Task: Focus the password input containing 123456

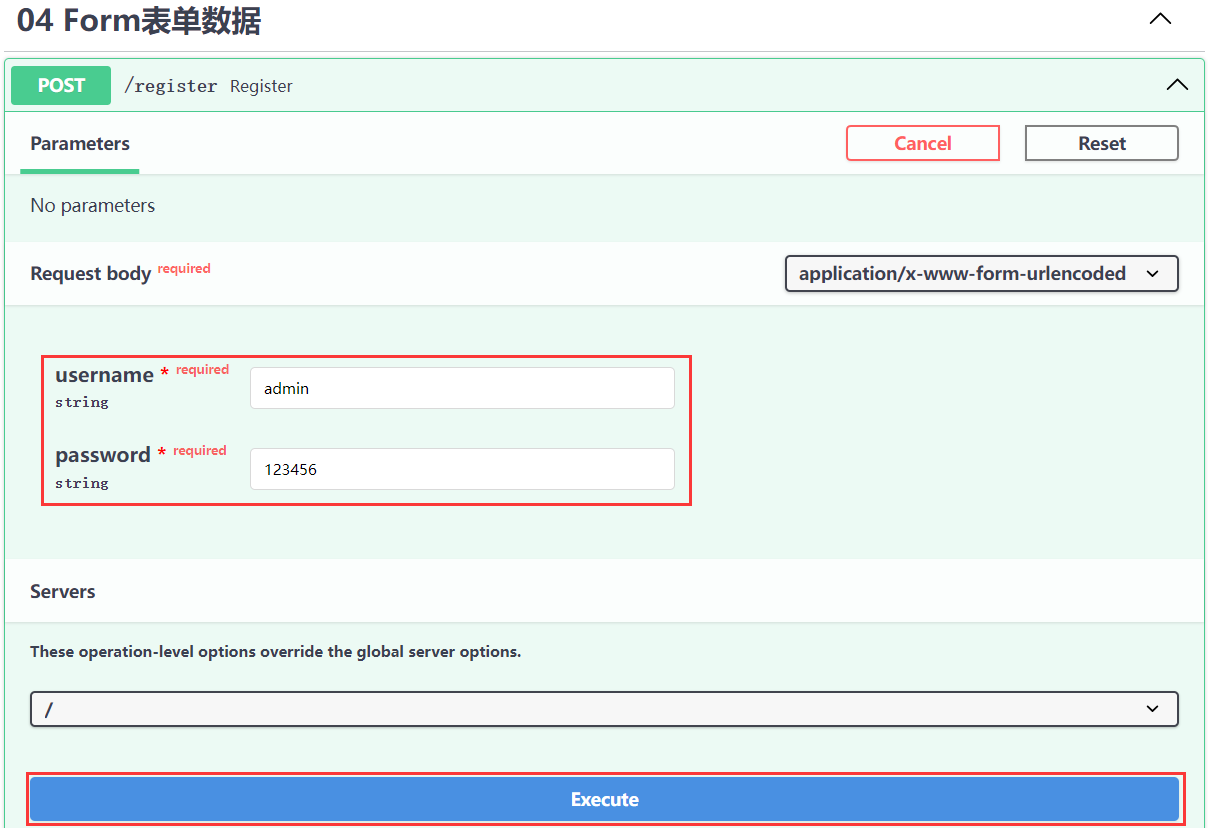Action: (462, 468)
